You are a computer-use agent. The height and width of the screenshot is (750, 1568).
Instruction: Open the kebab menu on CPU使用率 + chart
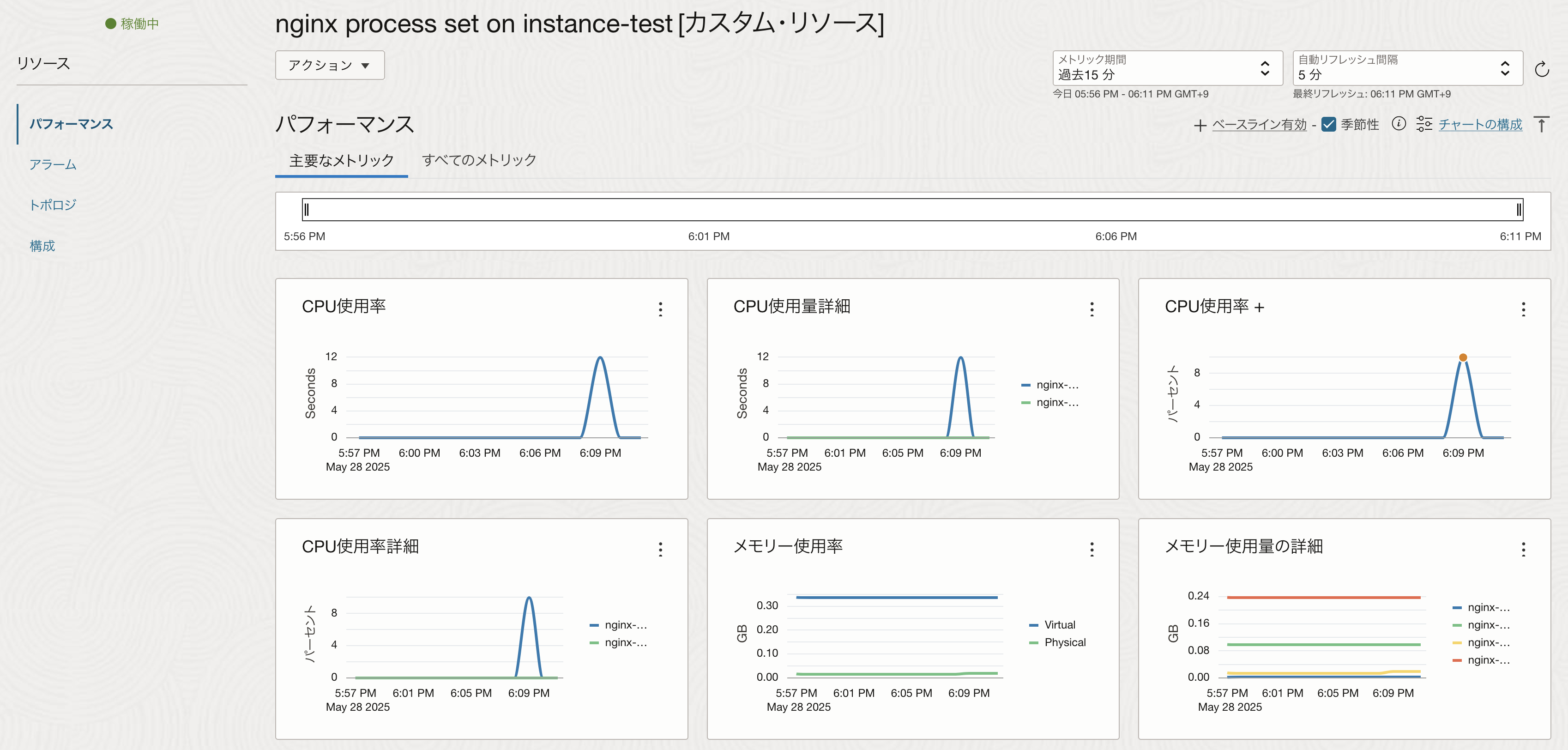coord(1524,309)
